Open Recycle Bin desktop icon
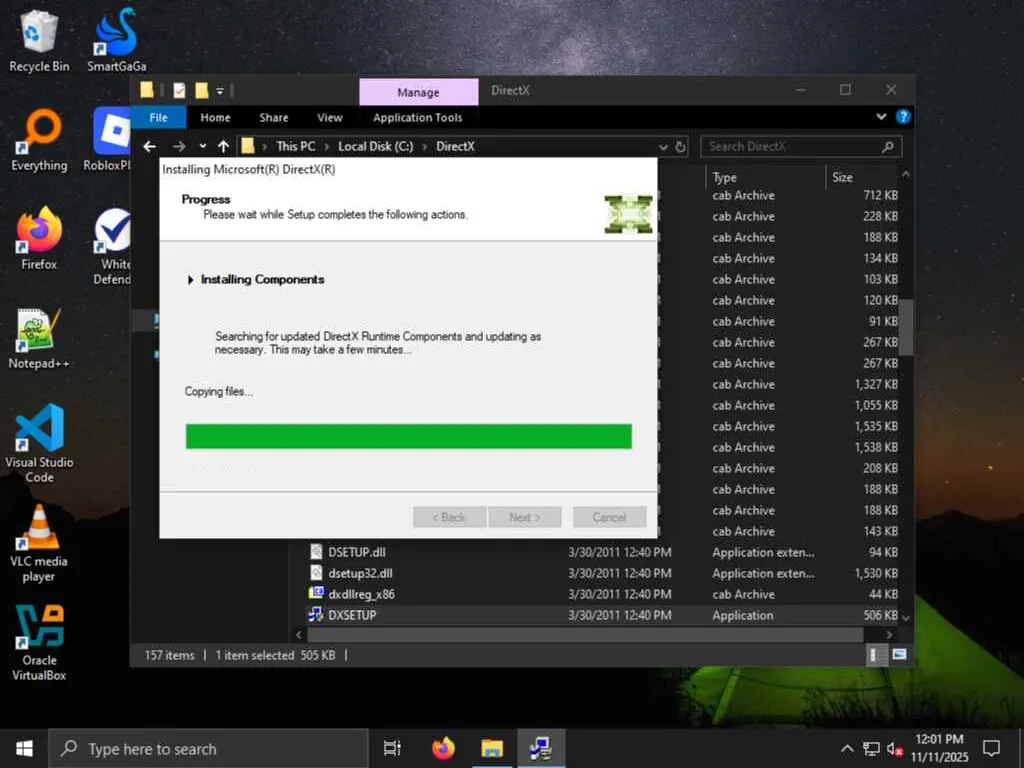The image size is (1024, 768). click(39, 40)
